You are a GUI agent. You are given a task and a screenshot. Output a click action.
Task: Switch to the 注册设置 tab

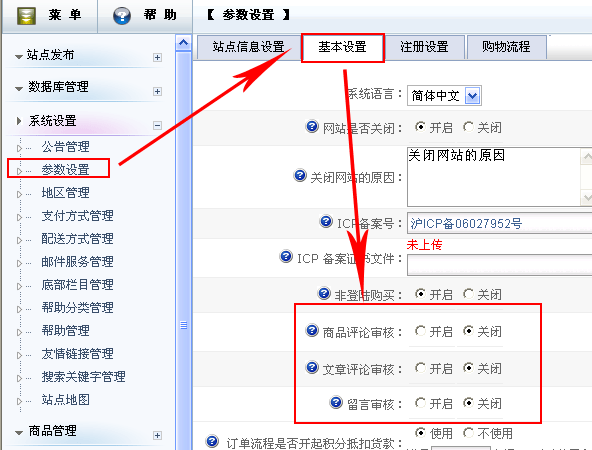pos(424,47)
